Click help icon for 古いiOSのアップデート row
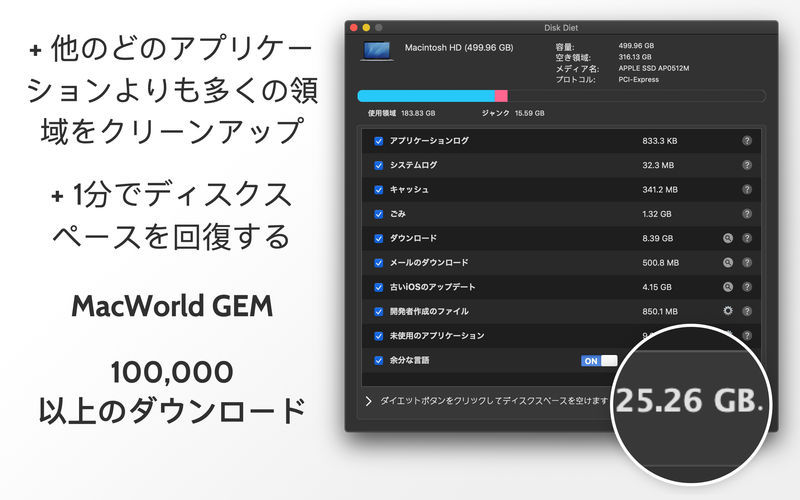The height and width of the screenshot is (500, 800). (746, 287)
